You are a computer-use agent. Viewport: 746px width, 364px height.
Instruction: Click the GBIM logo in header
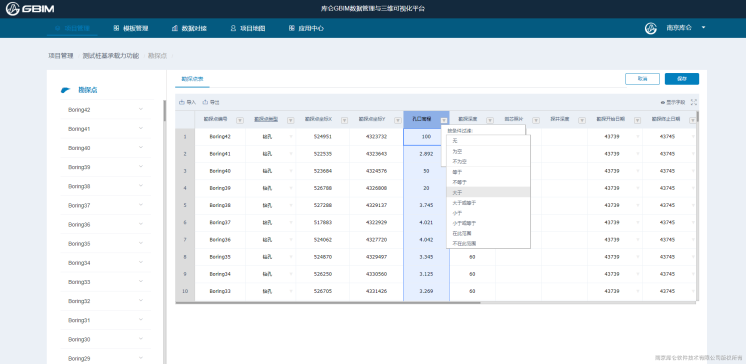29,9
